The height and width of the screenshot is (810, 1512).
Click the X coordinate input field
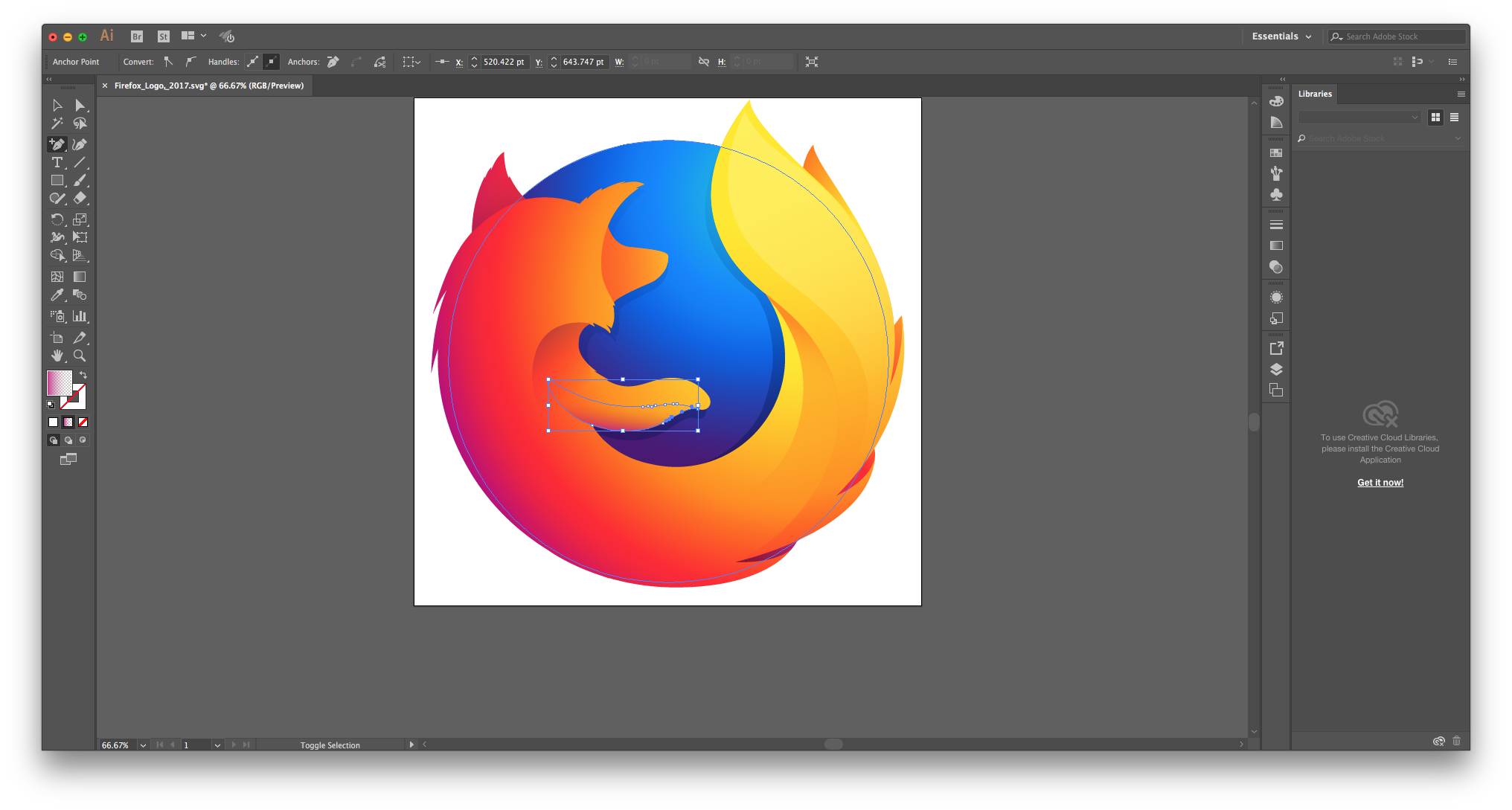point(504,62)
